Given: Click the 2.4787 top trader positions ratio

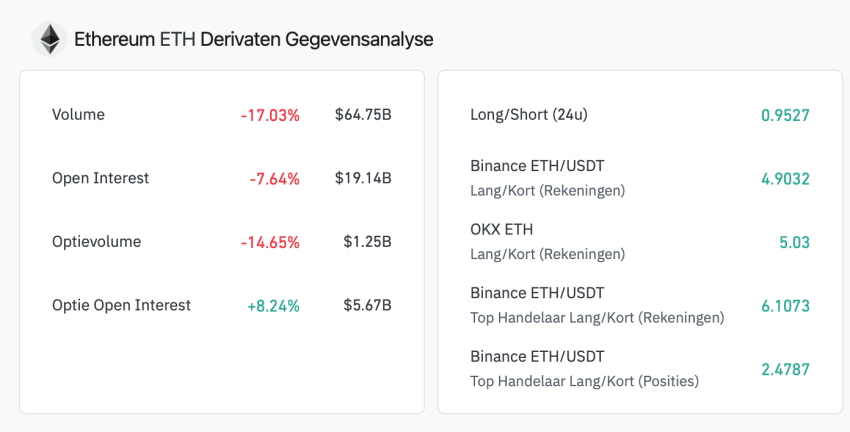Looking at the screenshot, I should (785, 369).
